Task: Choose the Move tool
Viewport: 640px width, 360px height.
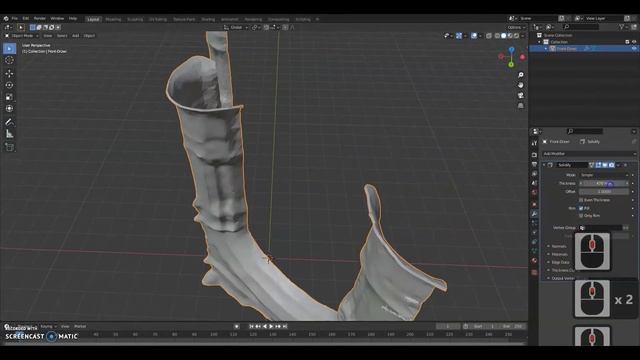Action: click(9, 73)
